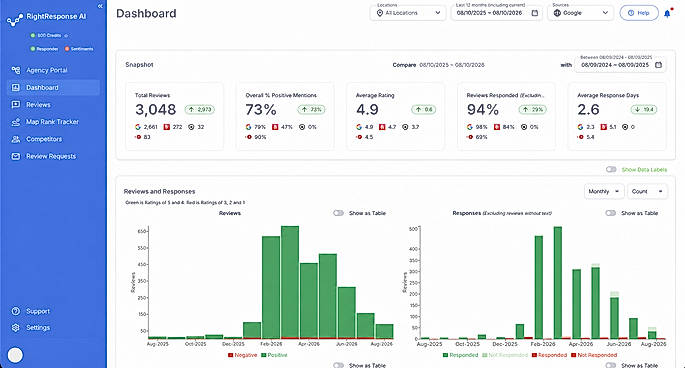
Task: Open the compare-with date range 08/09/2024 picker
Action: [x=620, y=65]
